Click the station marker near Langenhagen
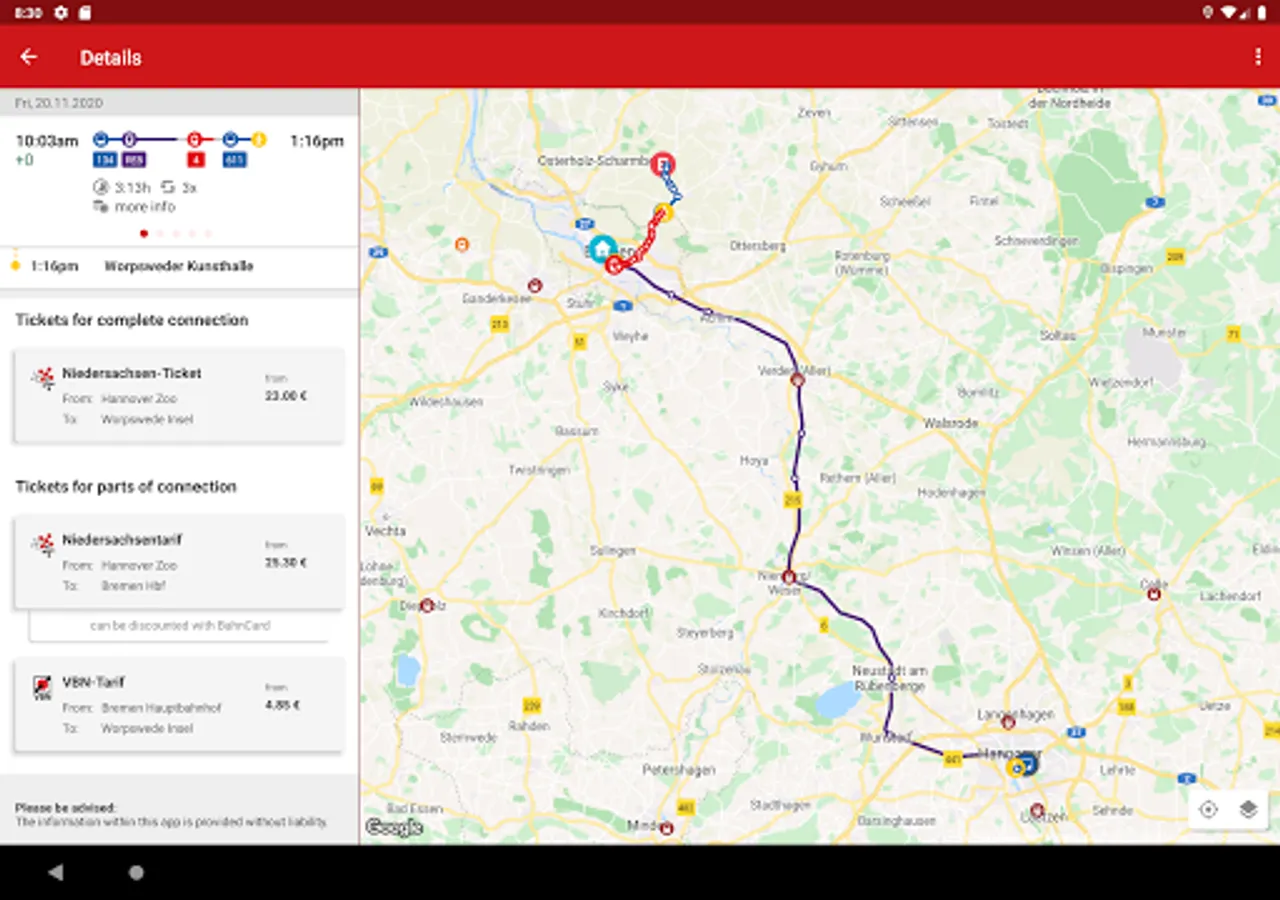The height and width of the screenshot is (900, 1280). [1008, 722]
